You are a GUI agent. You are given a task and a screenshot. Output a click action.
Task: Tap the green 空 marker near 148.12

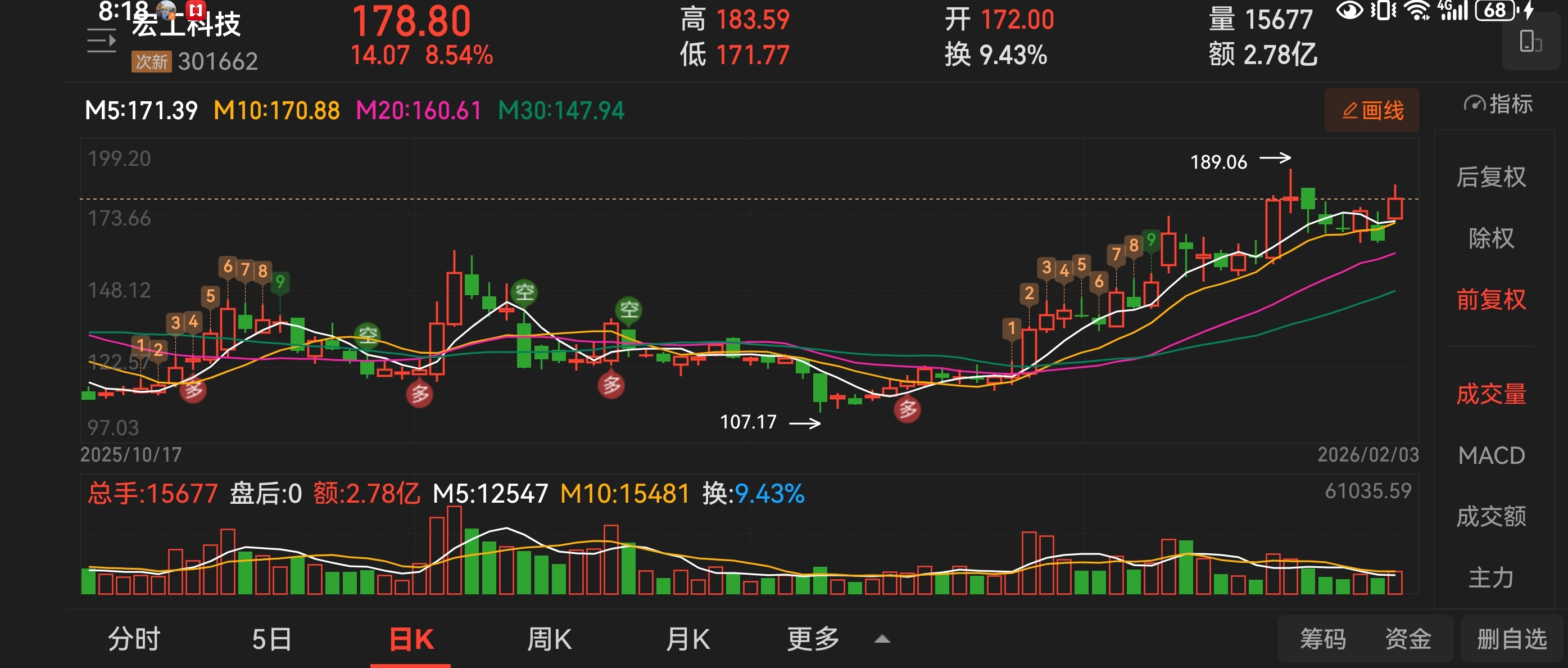[x=524, y=292]
